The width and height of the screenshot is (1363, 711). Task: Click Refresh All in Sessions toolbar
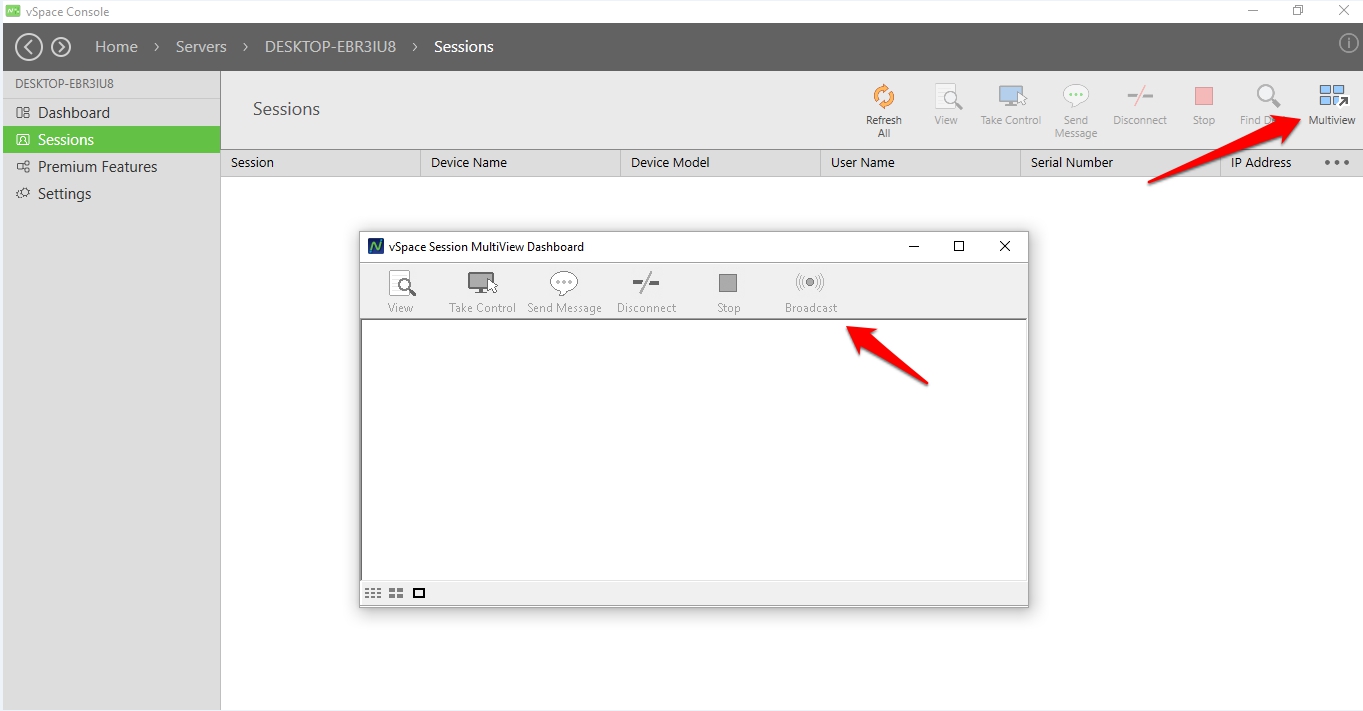[884, 110]
